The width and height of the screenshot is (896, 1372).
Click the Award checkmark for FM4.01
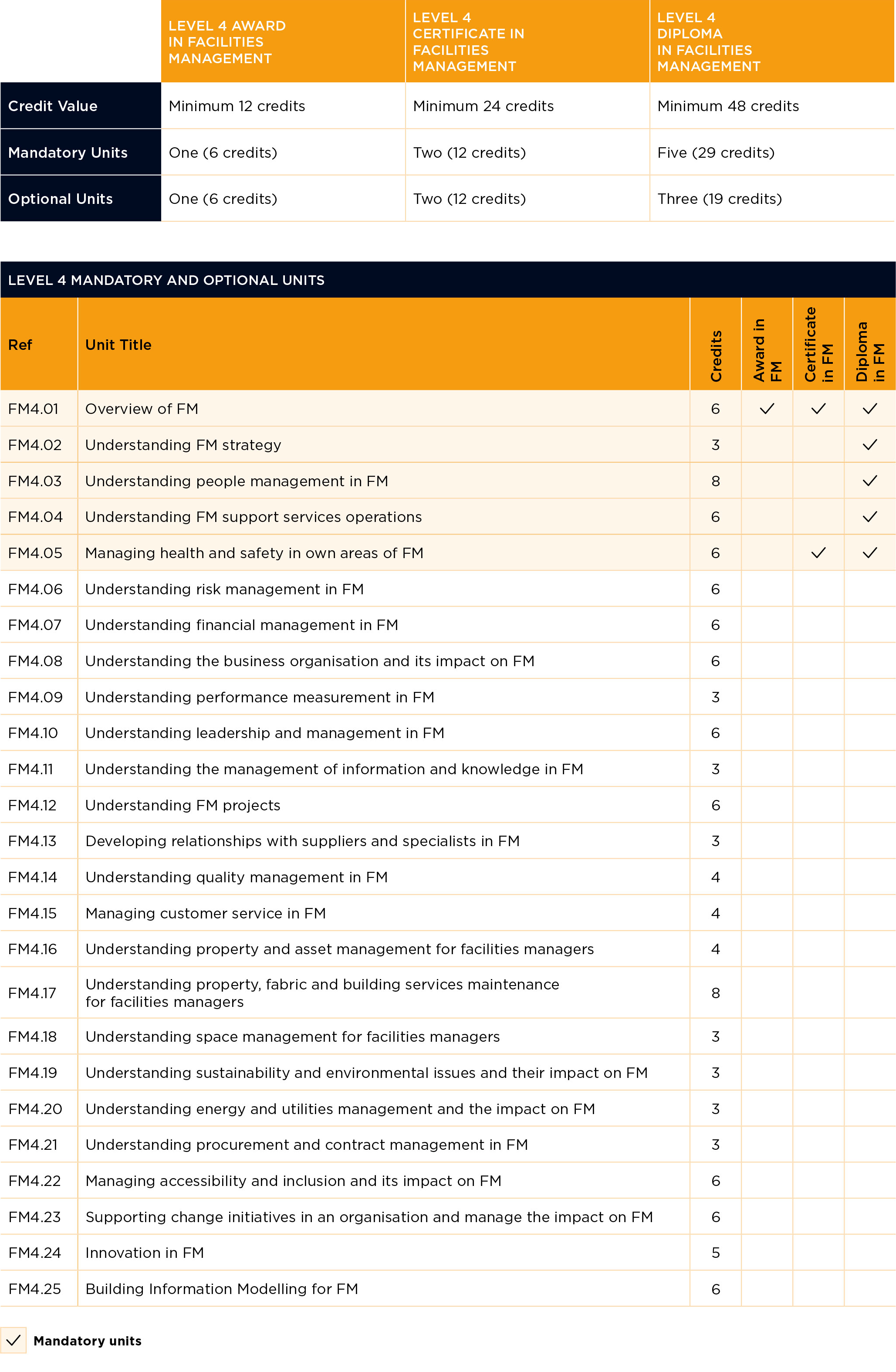[766, 409]
